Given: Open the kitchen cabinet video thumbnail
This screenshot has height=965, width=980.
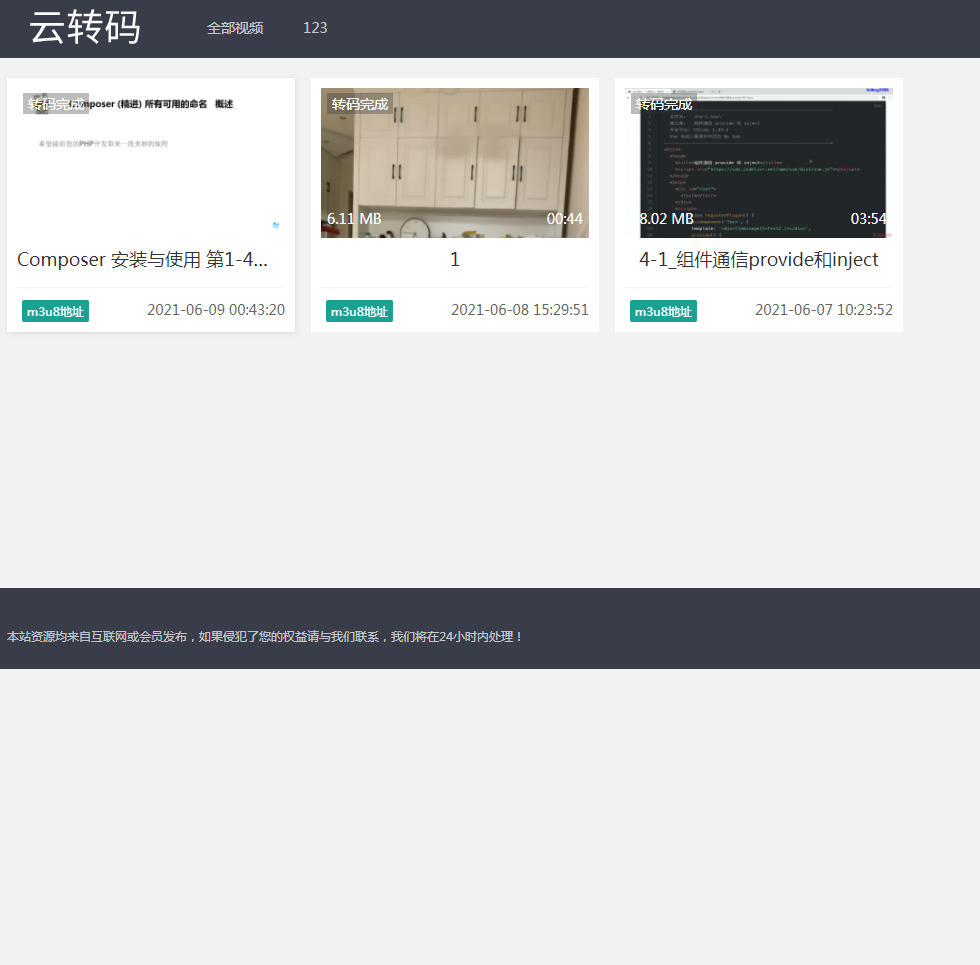Looking at the screenshot, I should click(454, 162).
